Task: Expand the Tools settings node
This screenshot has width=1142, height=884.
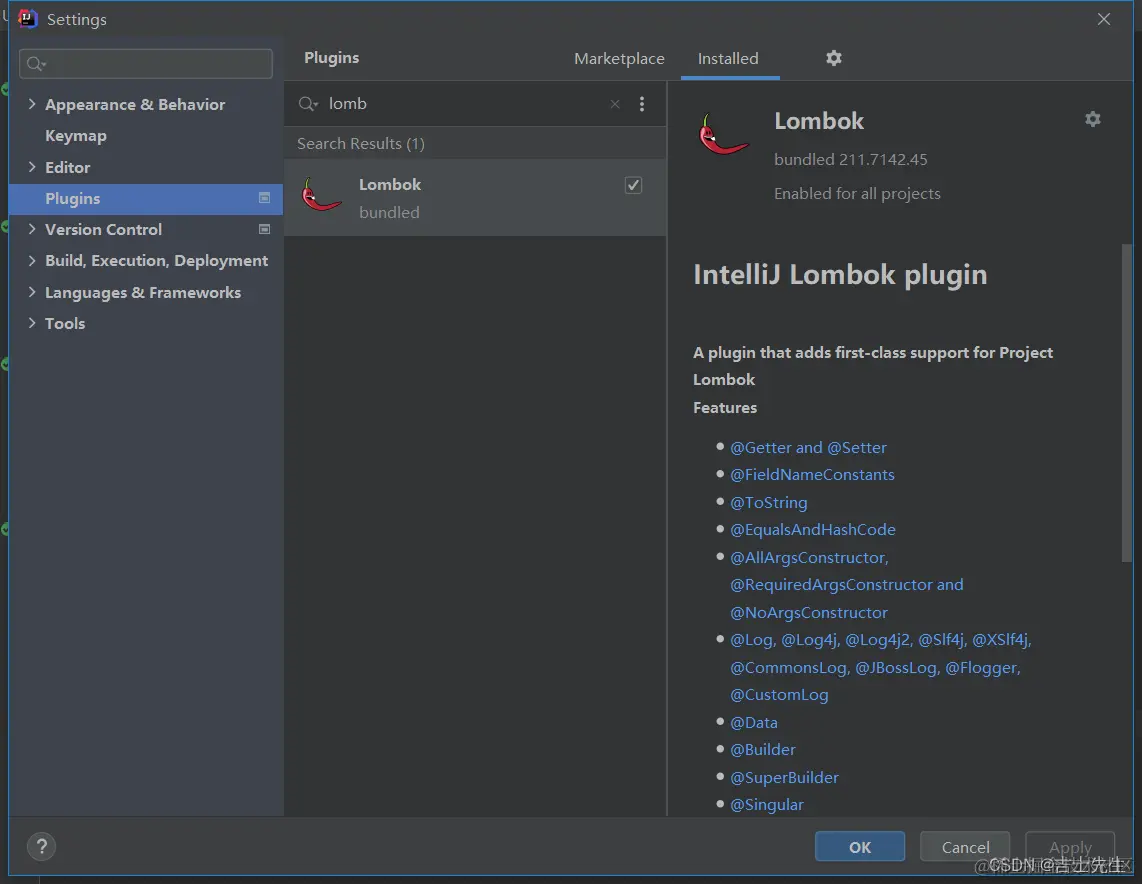Action: pyautogui.click(x=31, y=323)
